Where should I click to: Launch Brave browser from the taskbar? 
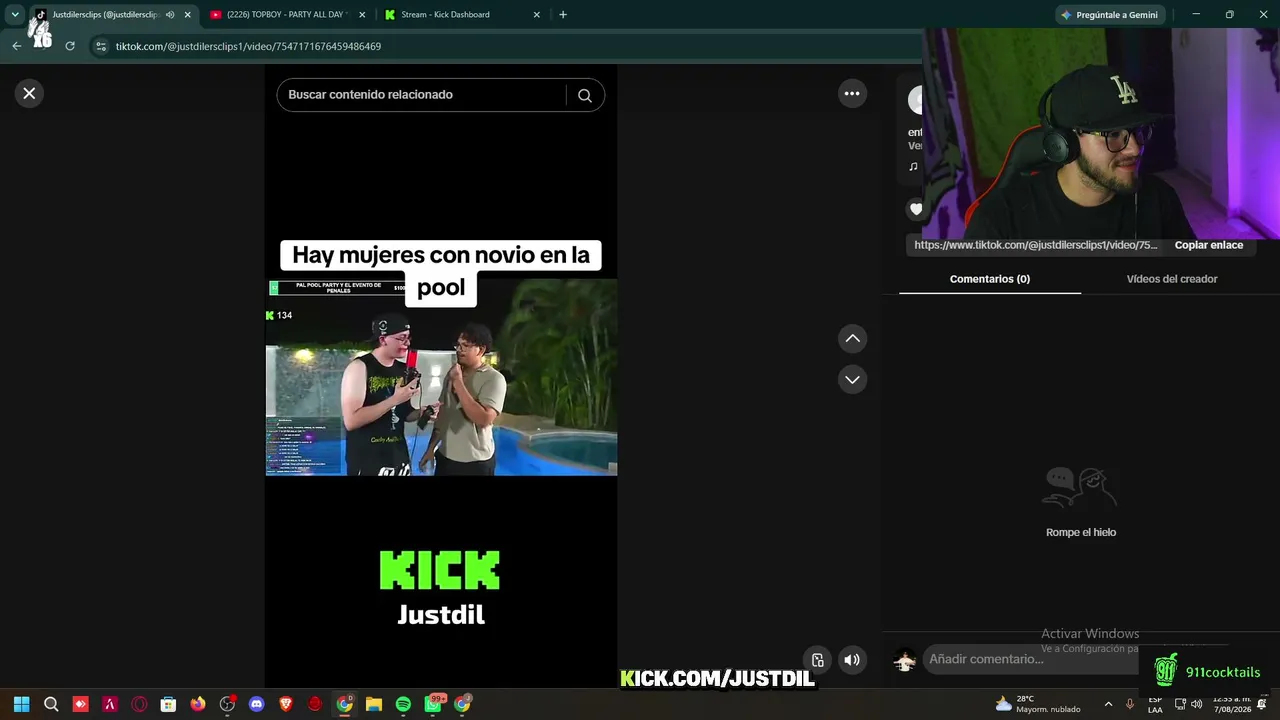click(286, 704)
